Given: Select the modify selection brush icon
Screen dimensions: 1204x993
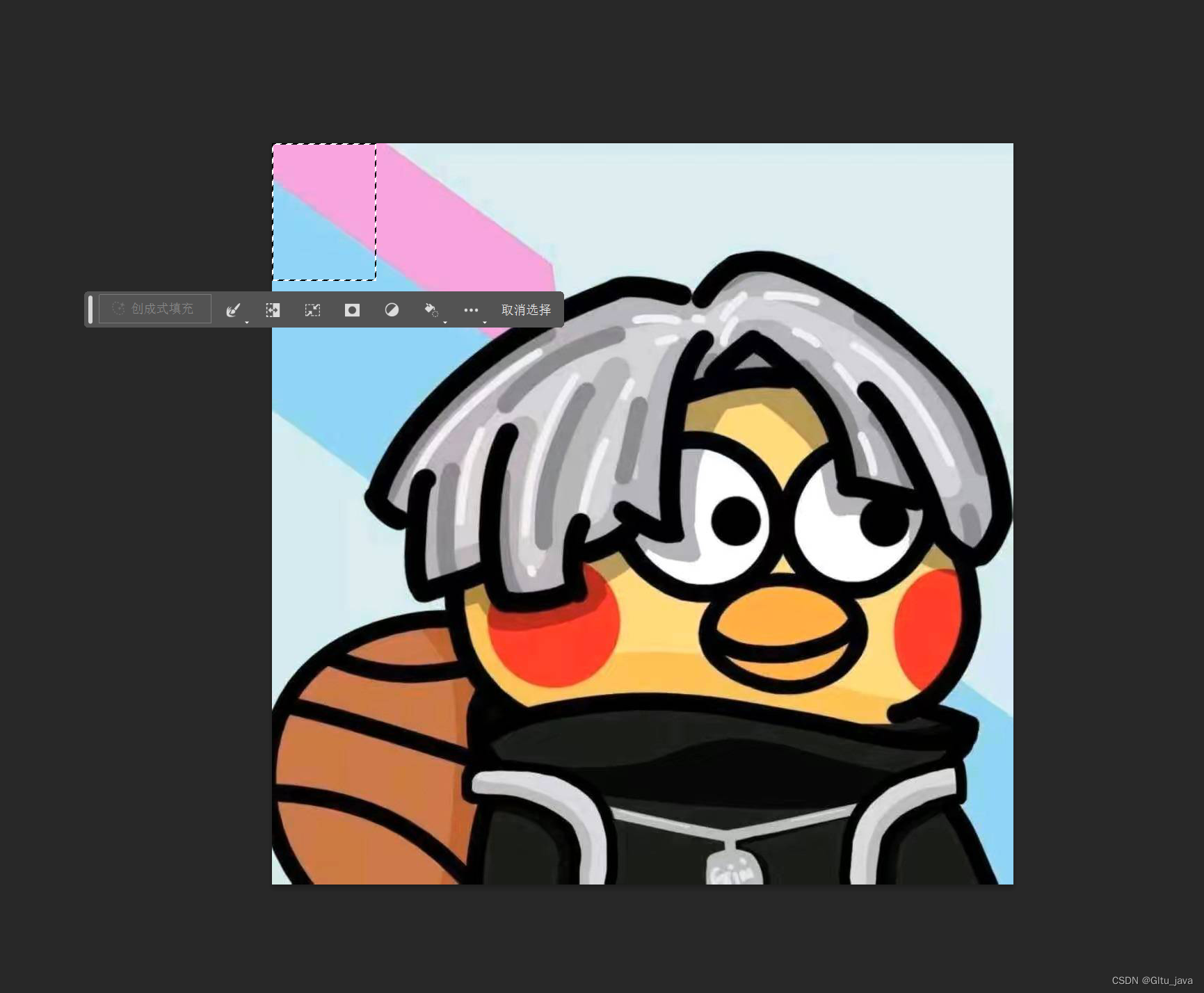Looking at the screenshot, I should [x=234, y=310].
